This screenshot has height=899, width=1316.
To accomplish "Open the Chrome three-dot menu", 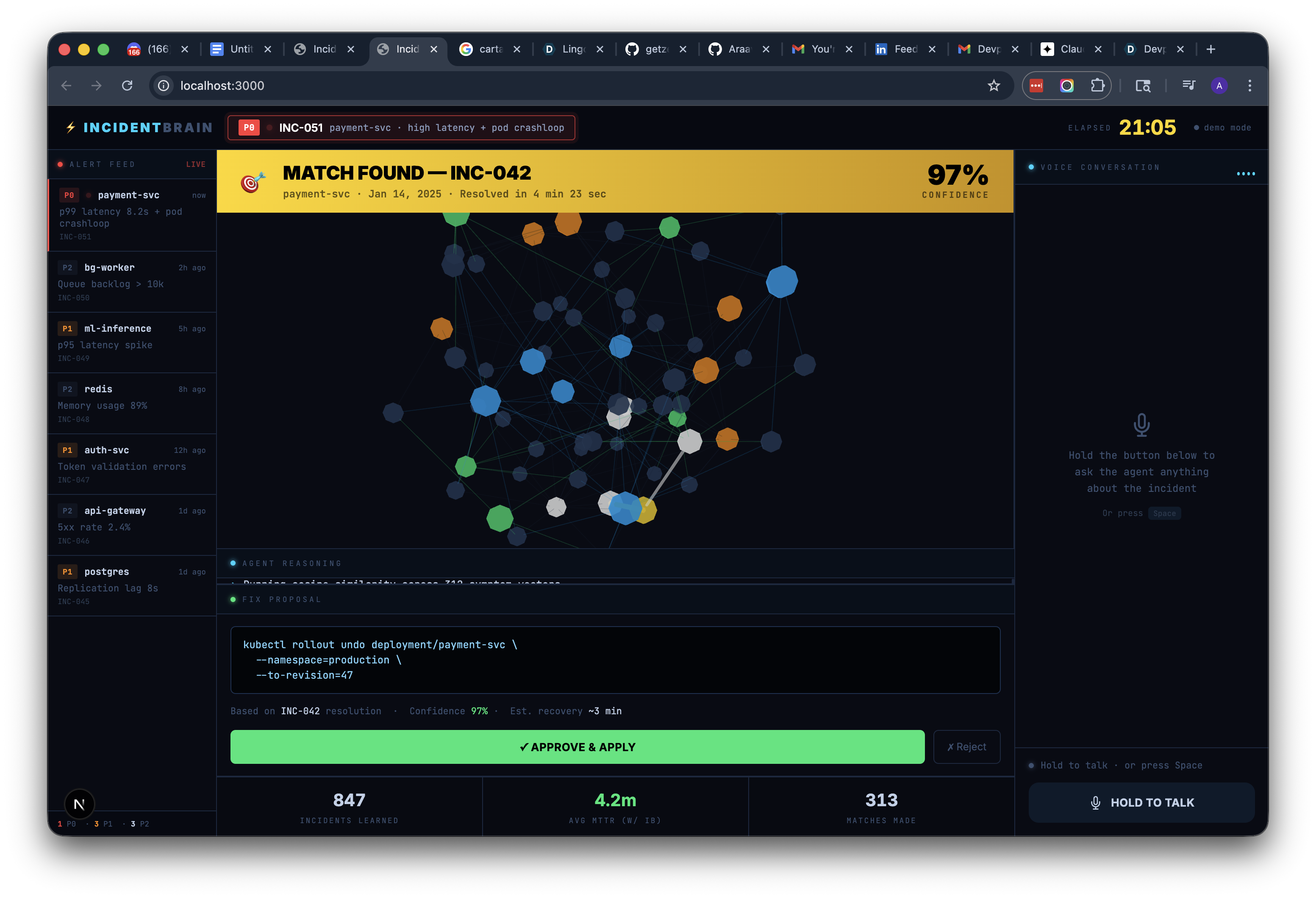I will tap(1250, 86).
